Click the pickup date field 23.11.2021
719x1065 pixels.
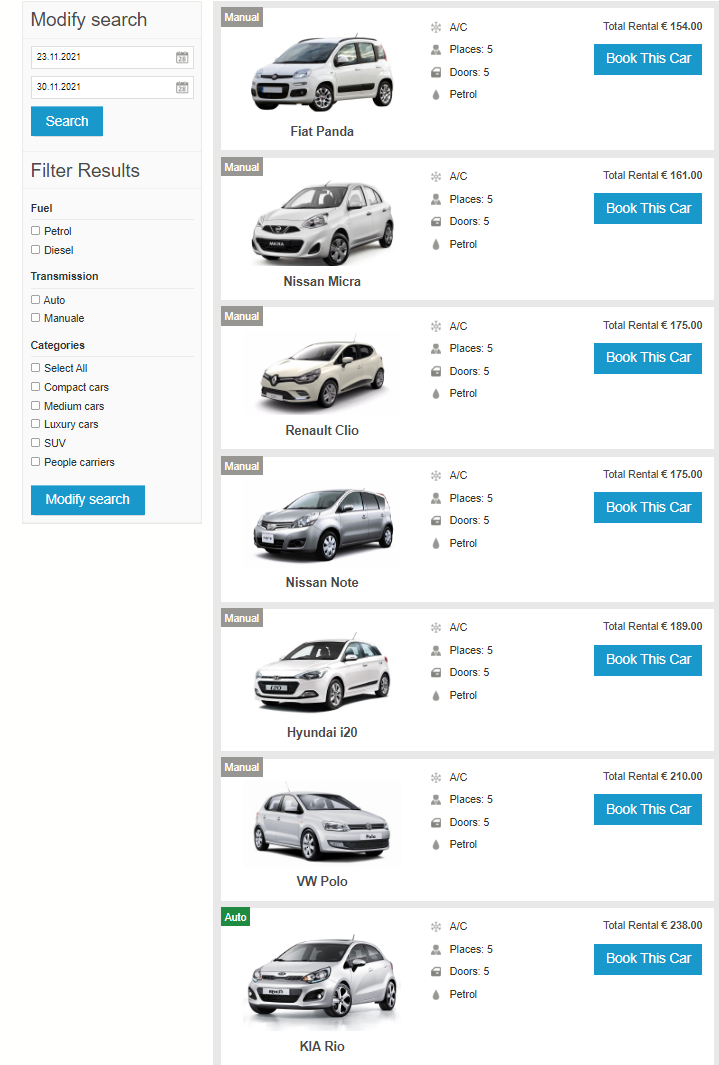tap(112, 58)
